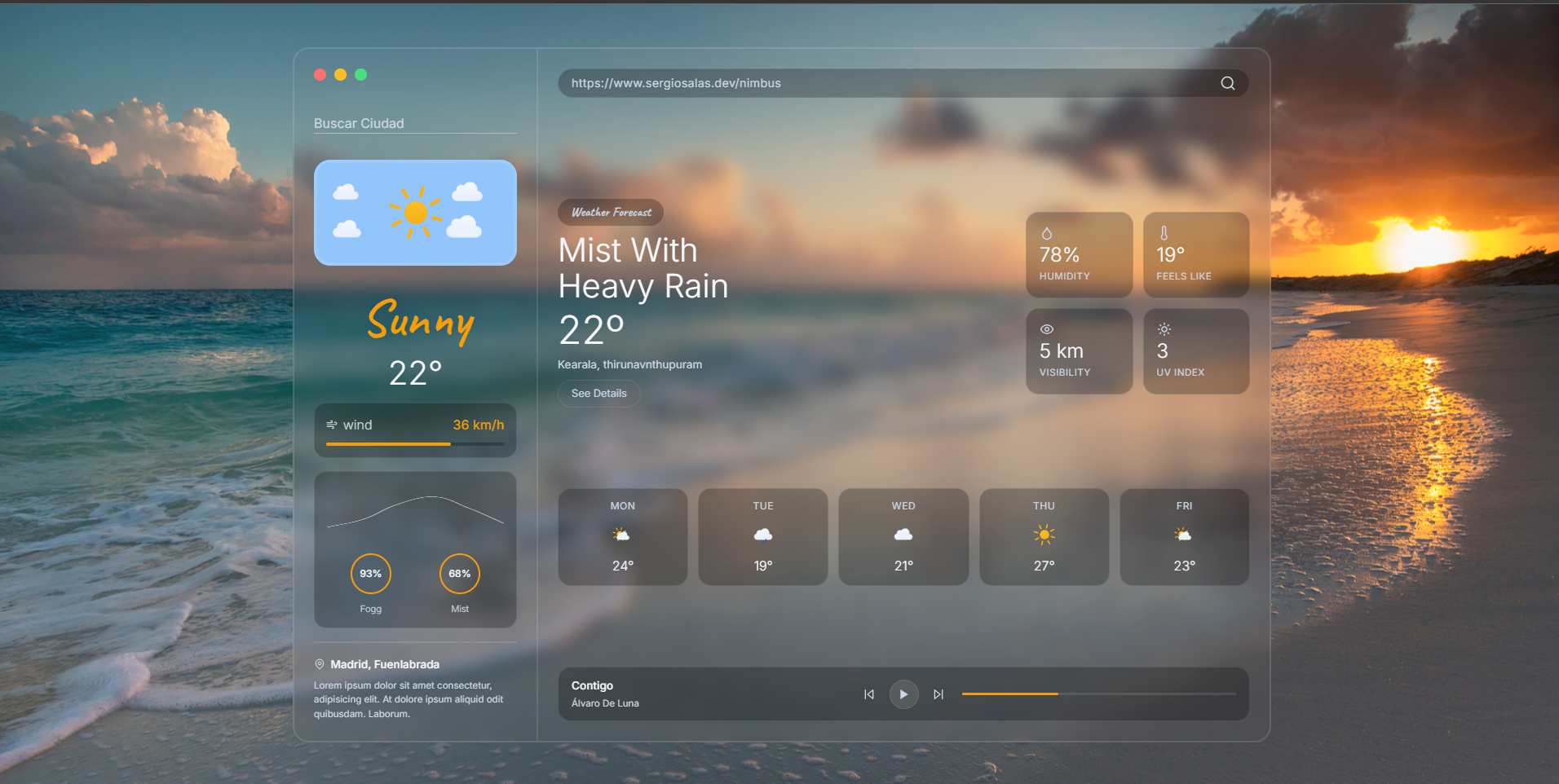1559x784 pixels.
Task: Click the location pin next to Madrid
Action: pyautogui.click(x=320, y=664)
